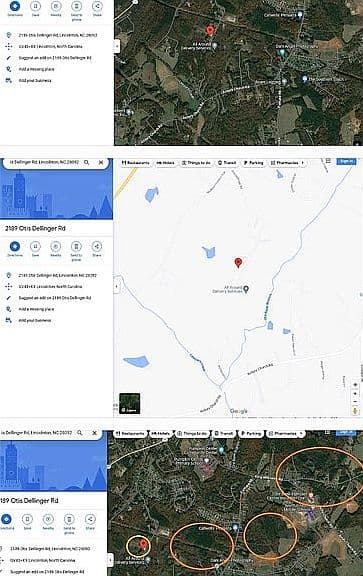Collapse the side panel beside the white road map
Image resolution: width=363 pixels, height=576 pixels.
tap(117, 287)
